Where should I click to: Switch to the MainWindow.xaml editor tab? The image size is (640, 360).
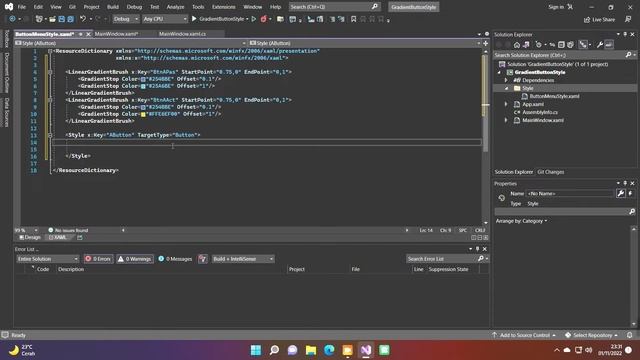pos(117,34)
